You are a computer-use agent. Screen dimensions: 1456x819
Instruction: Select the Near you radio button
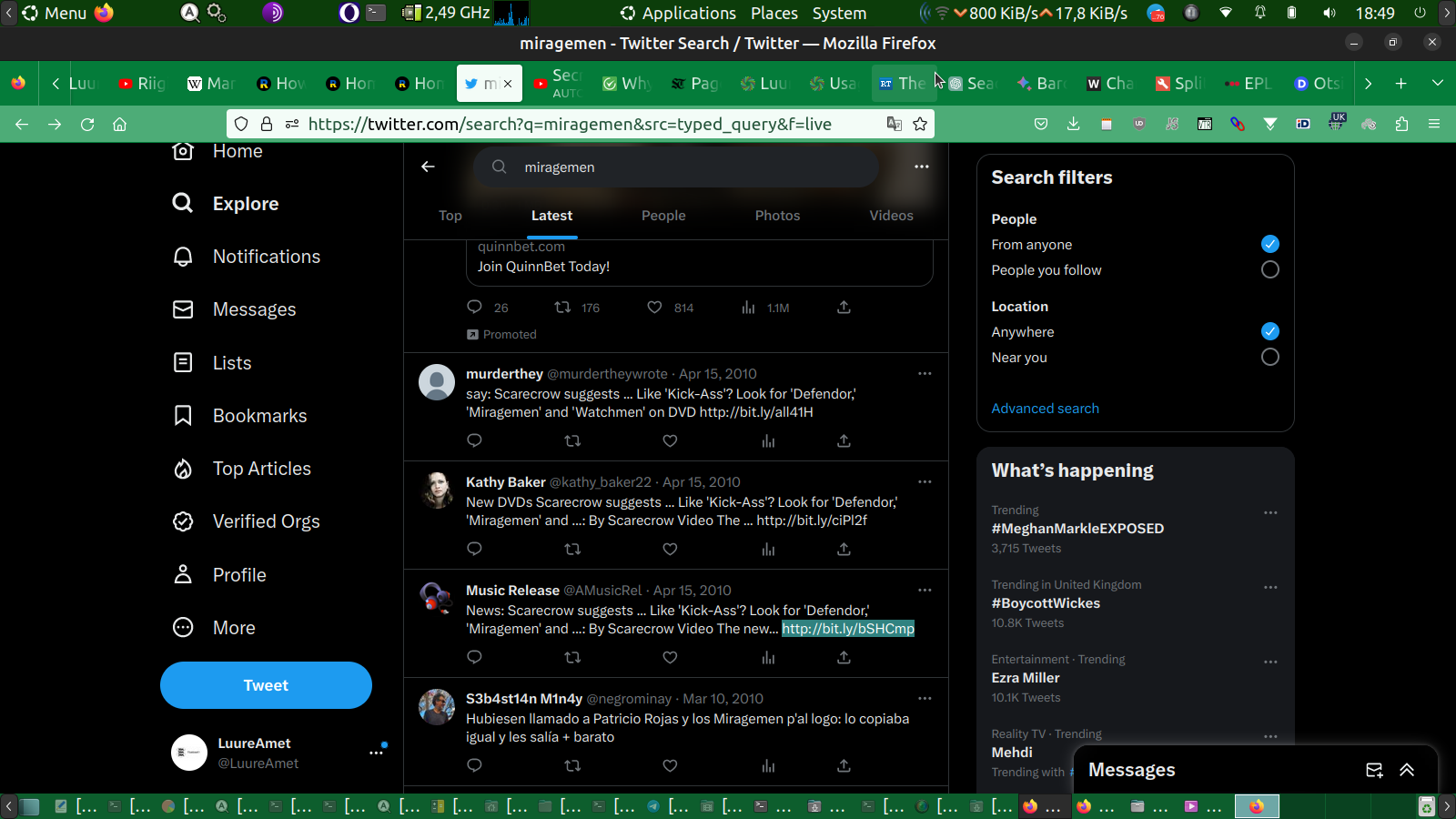[1270, 357]
